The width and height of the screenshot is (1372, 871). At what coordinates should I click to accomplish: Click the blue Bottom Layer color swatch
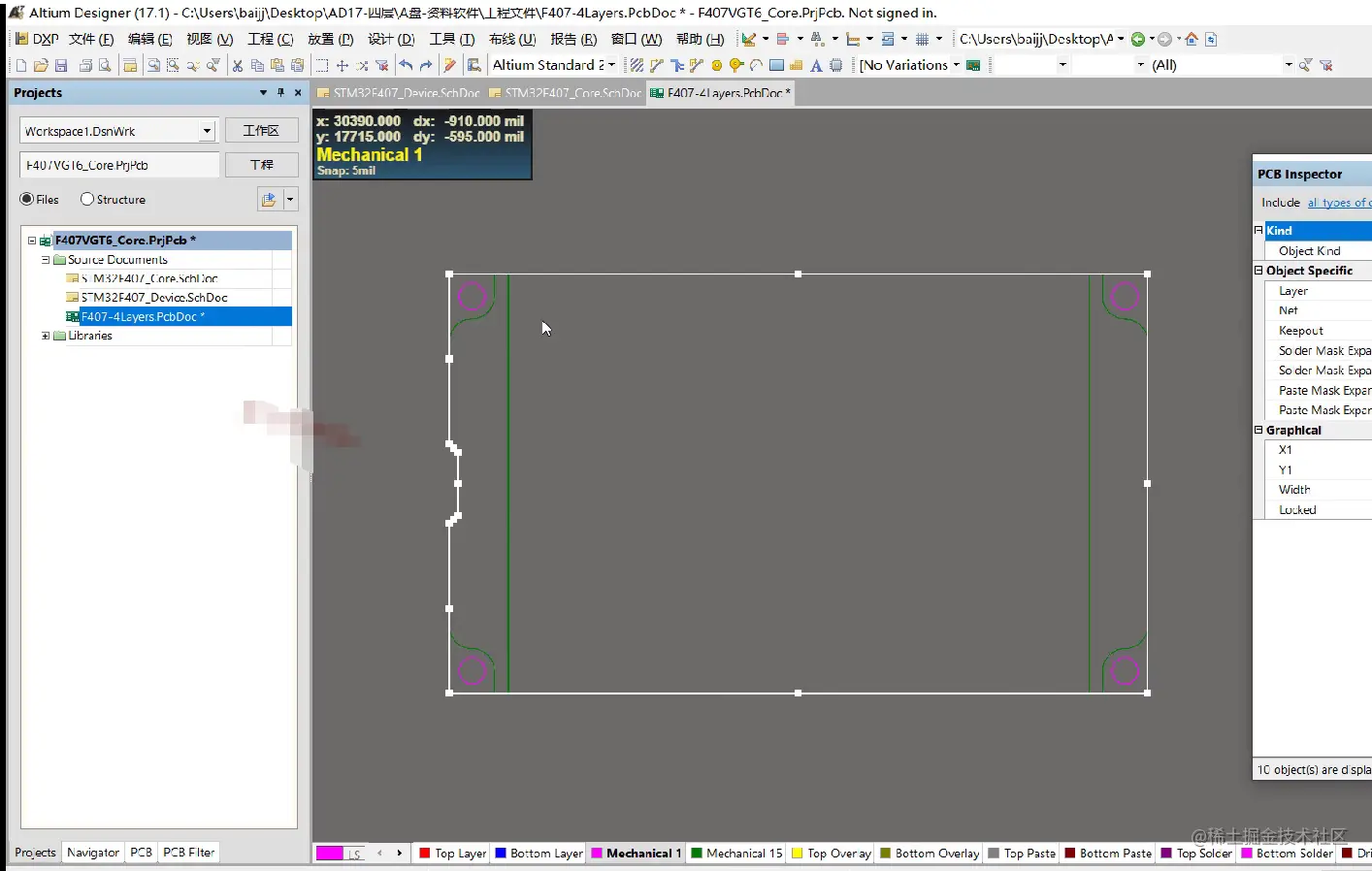pos(501,854)
